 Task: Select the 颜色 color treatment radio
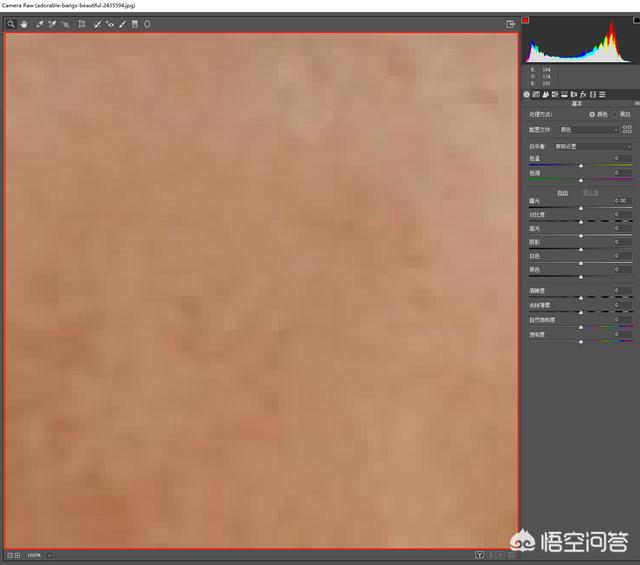592,115
